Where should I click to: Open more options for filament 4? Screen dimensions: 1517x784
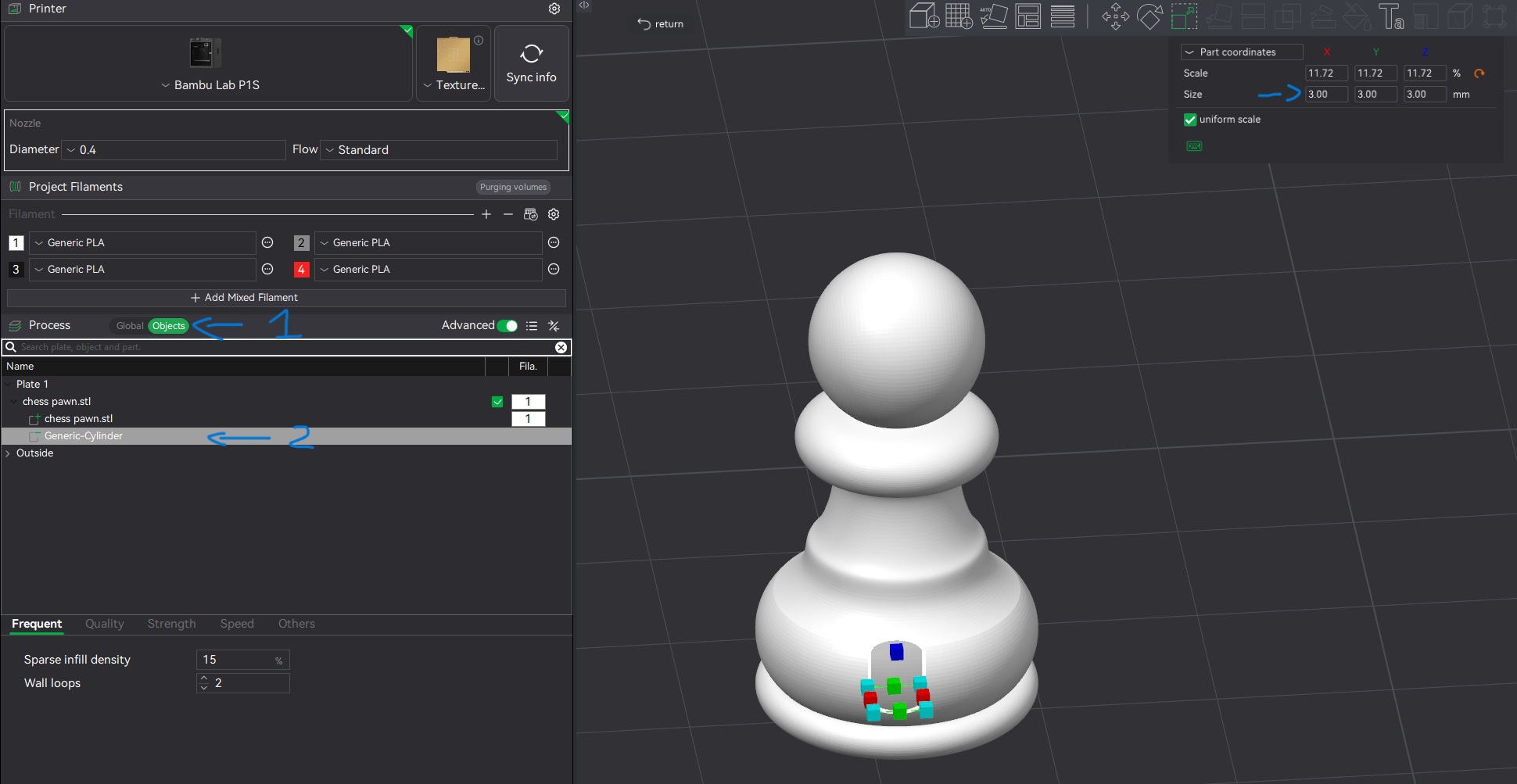coord(554,270)
